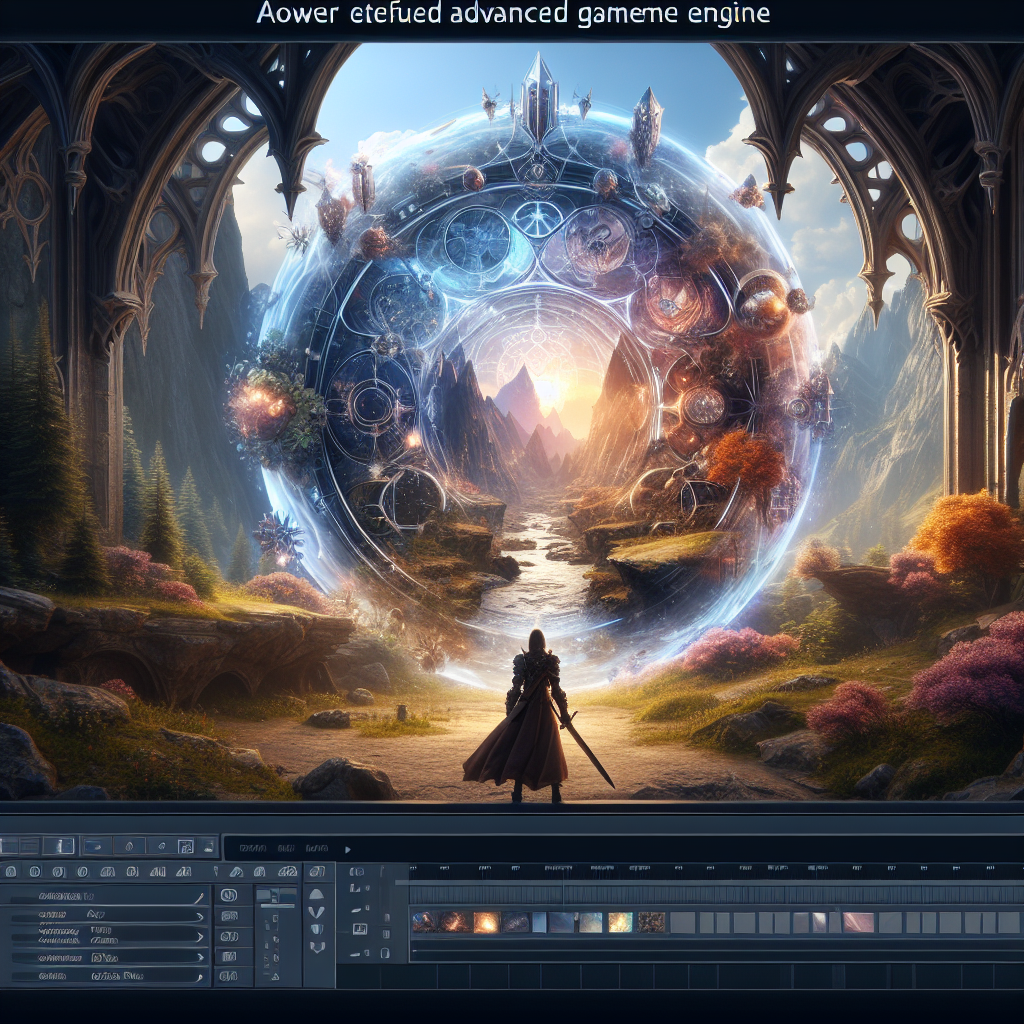Click the V-shaped down arrow icon

(x=317, y=913)
